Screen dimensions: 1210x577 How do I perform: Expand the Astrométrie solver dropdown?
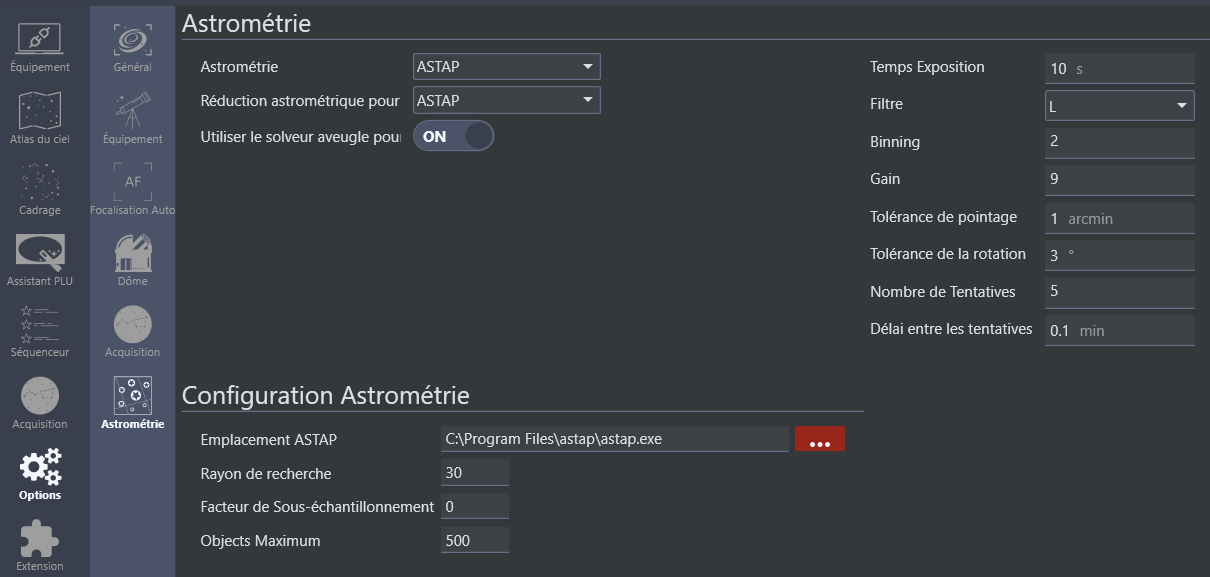[506, 67]
